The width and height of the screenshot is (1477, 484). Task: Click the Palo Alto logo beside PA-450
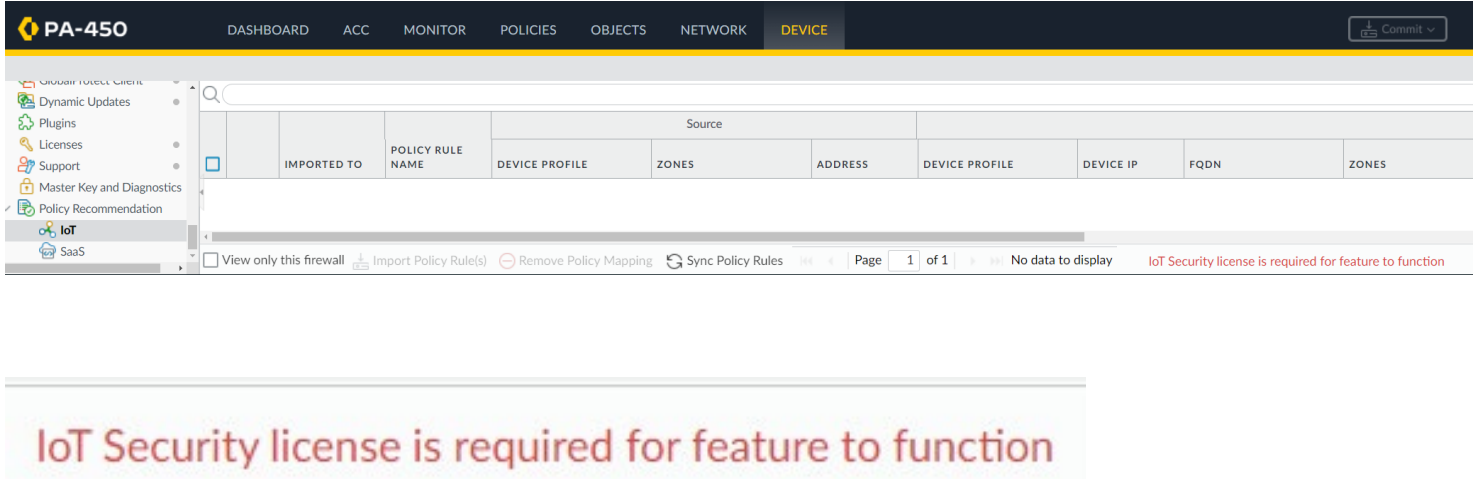(x=27, y=29)
